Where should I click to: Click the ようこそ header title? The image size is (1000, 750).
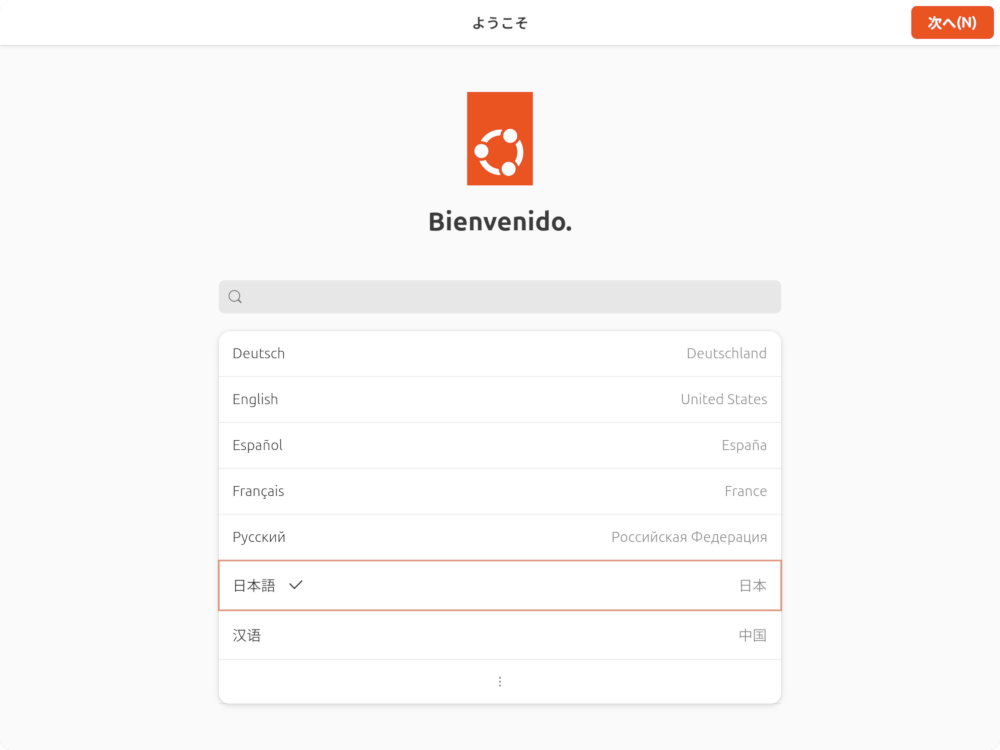tap(500, 22)
